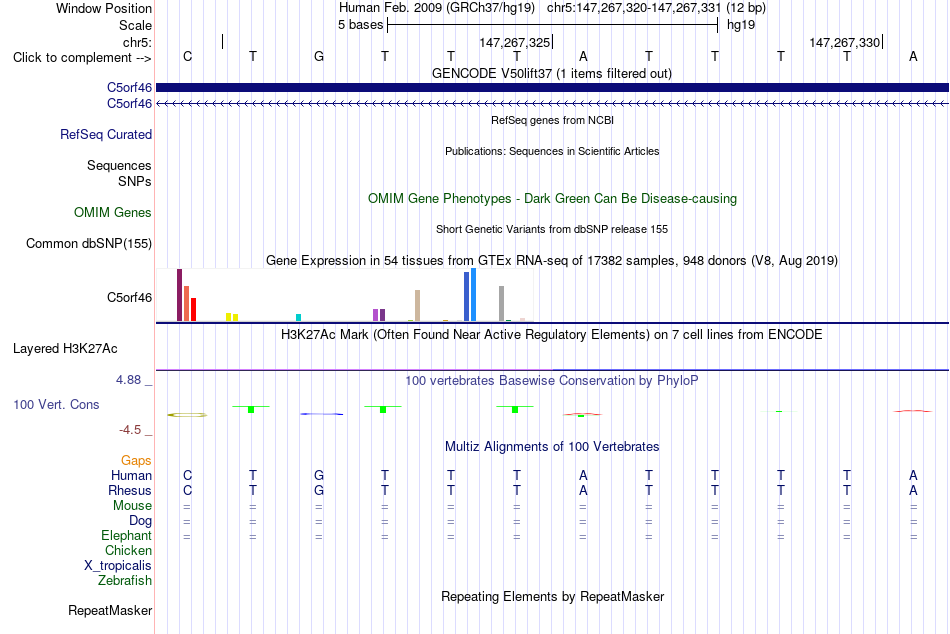This screenshot has width=950, height=634.
Task: Click the 100 Vert. Cons track label
Action: 56,405
